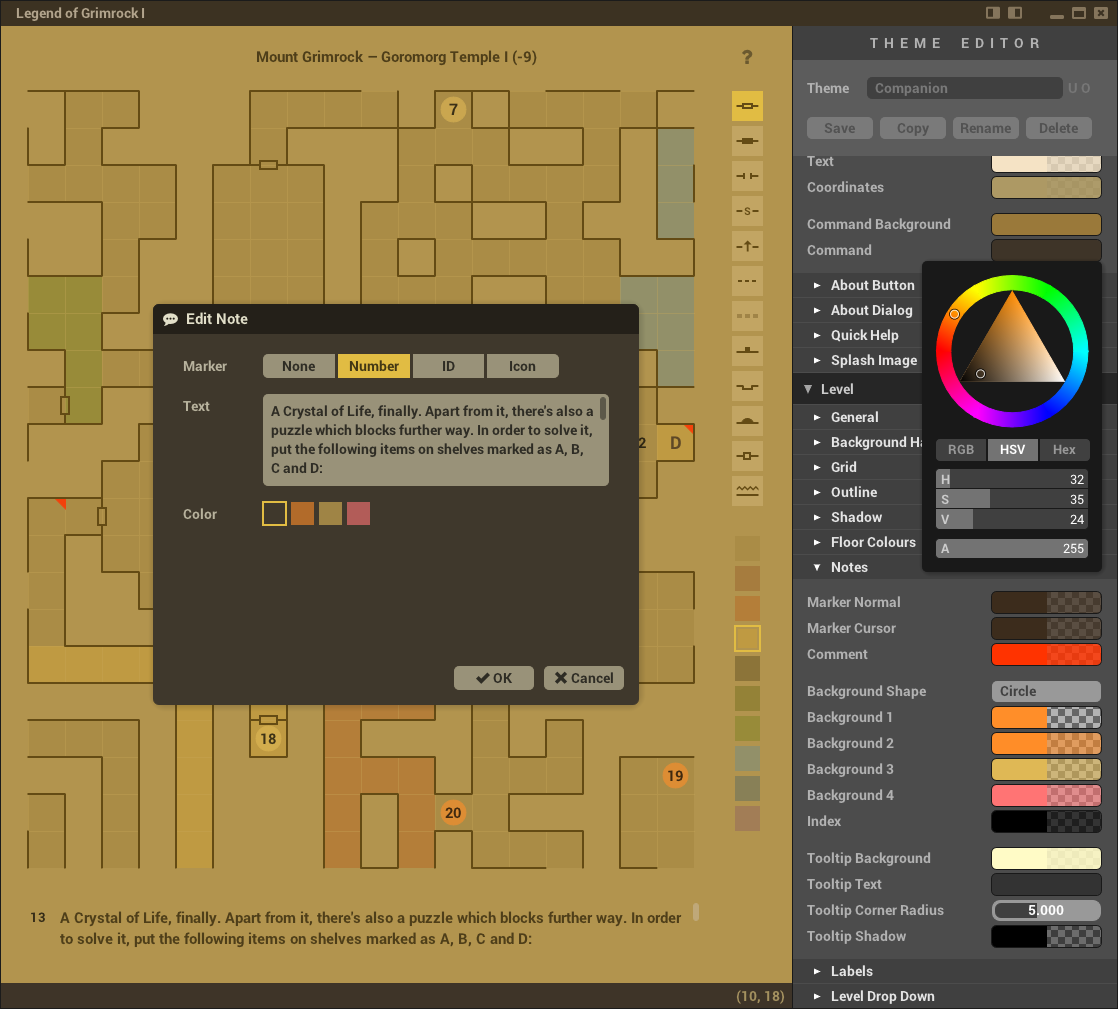Set marker type to None
The height and width of the screenshot is (1009, 1118).
tap(299, 366)
